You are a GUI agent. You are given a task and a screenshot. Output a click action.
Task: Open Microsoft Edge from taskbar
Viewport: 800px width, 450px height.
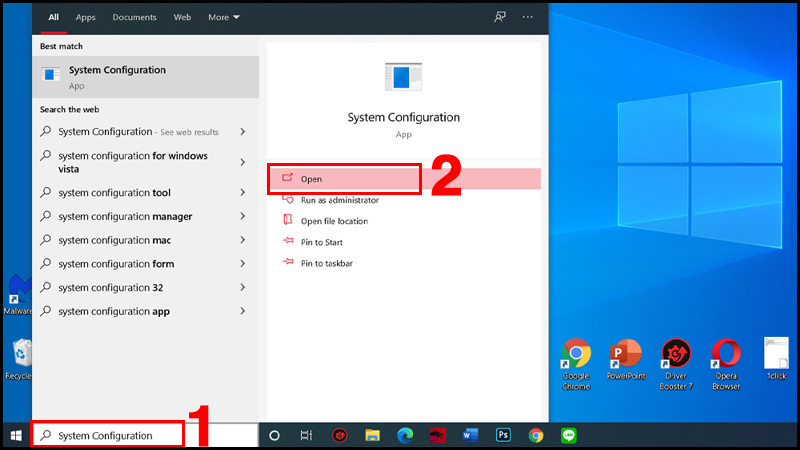[405, 435]
